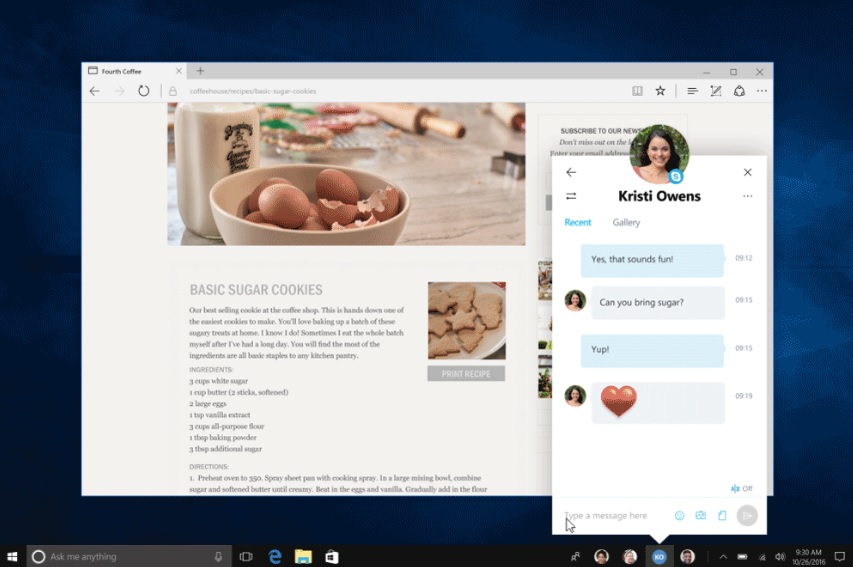
Task: Open reading view in Edge
Action: click(637, 91)
